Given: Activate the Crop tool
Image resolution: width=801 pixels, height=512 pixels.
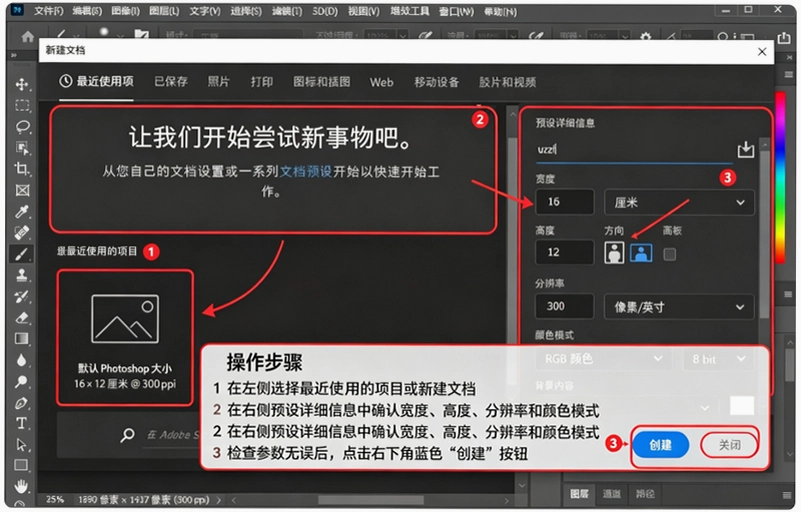Looking at the screenshot, I should [x=21, y=169].
